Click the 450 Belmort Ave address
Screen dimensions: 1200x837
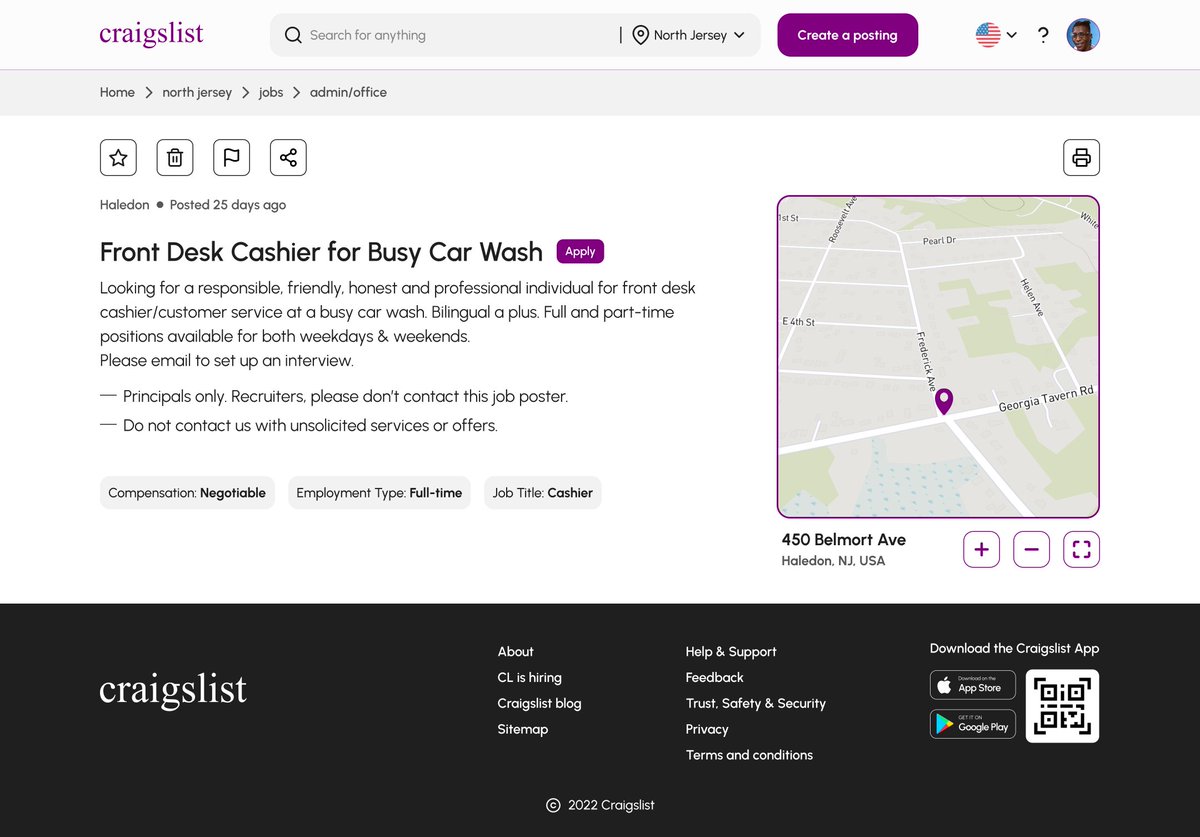(x=843, y=539)
